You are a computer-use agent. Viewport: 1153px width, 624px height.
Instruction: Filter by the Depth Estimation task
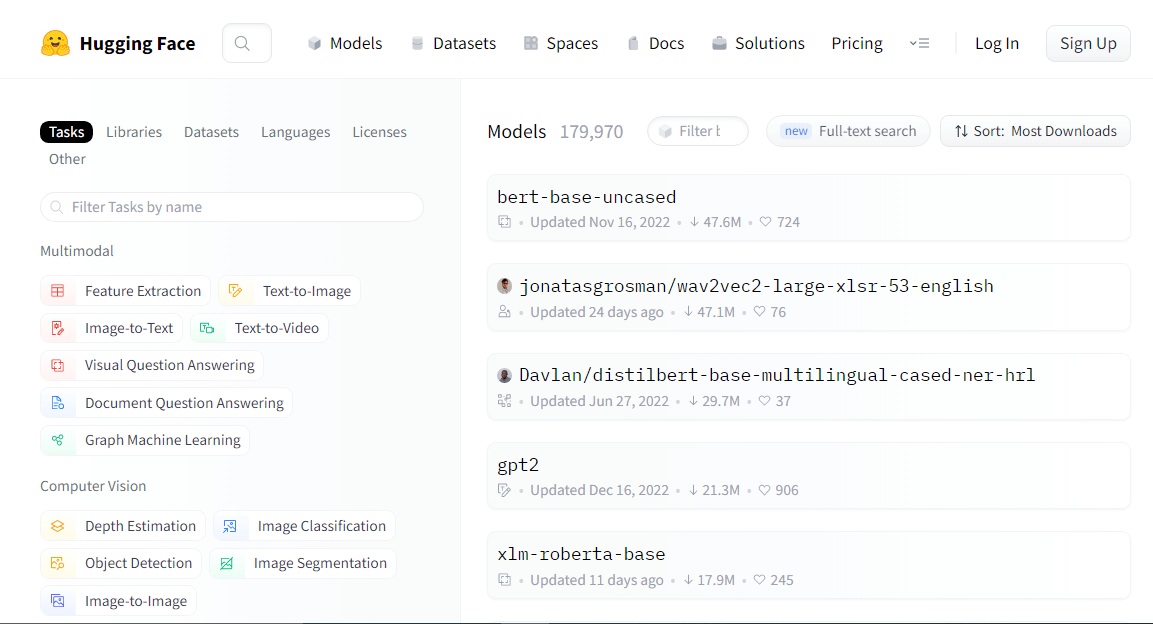pyautogui.click(x=123, y=526)
